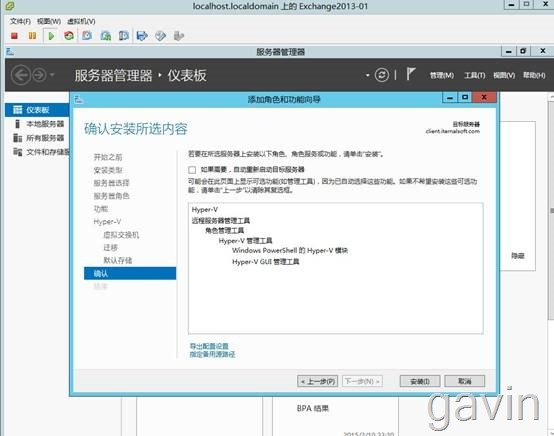Click the 安装(I) install button
This screenshot has height=436, width=554.
point(420,381)
